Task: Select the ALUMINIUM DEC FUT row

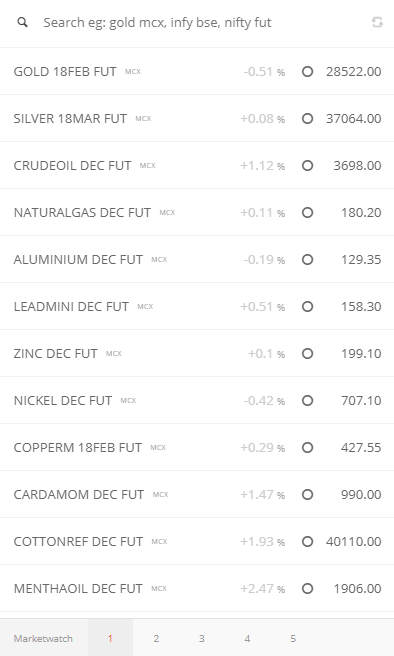Action: click(197, 259)
